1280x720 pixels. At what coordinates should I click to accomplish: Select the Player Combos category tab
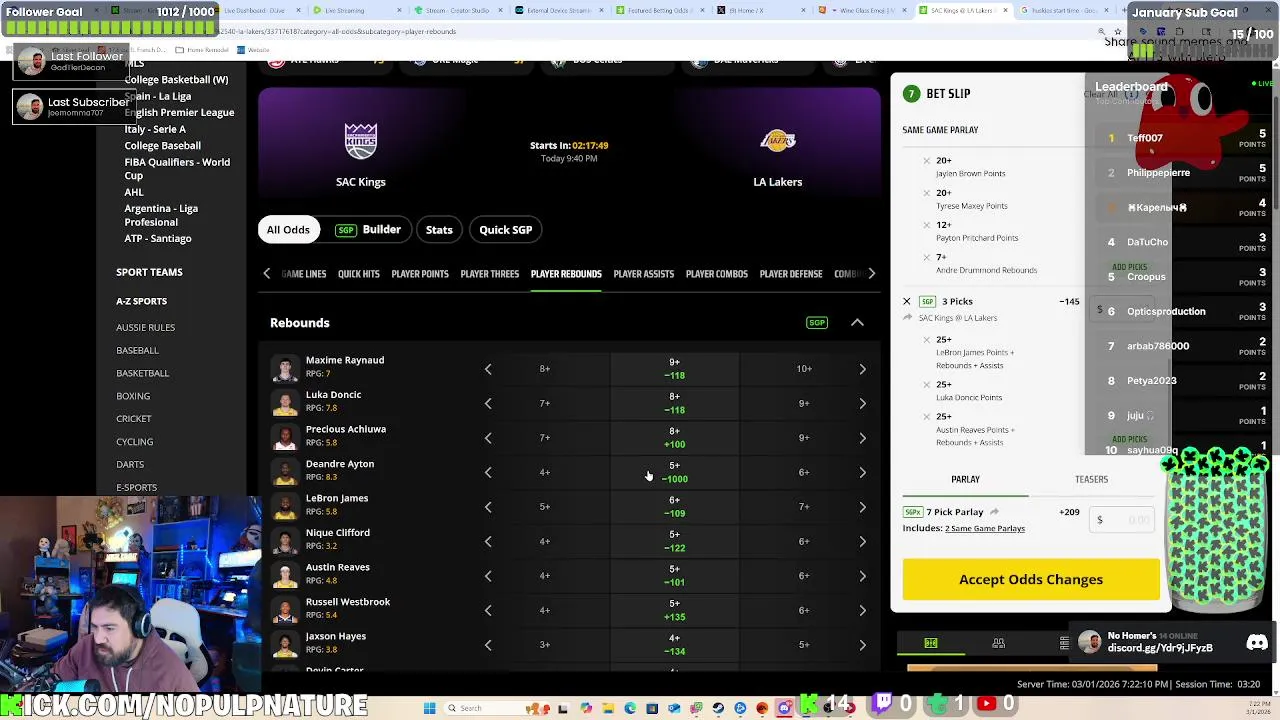coord(716,274)
